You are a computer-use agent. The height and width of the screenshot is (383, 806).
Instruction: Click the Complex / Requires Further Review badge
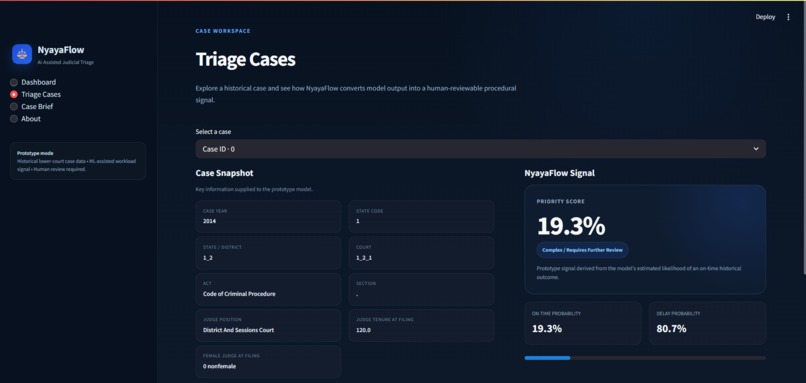coord(582,250)
